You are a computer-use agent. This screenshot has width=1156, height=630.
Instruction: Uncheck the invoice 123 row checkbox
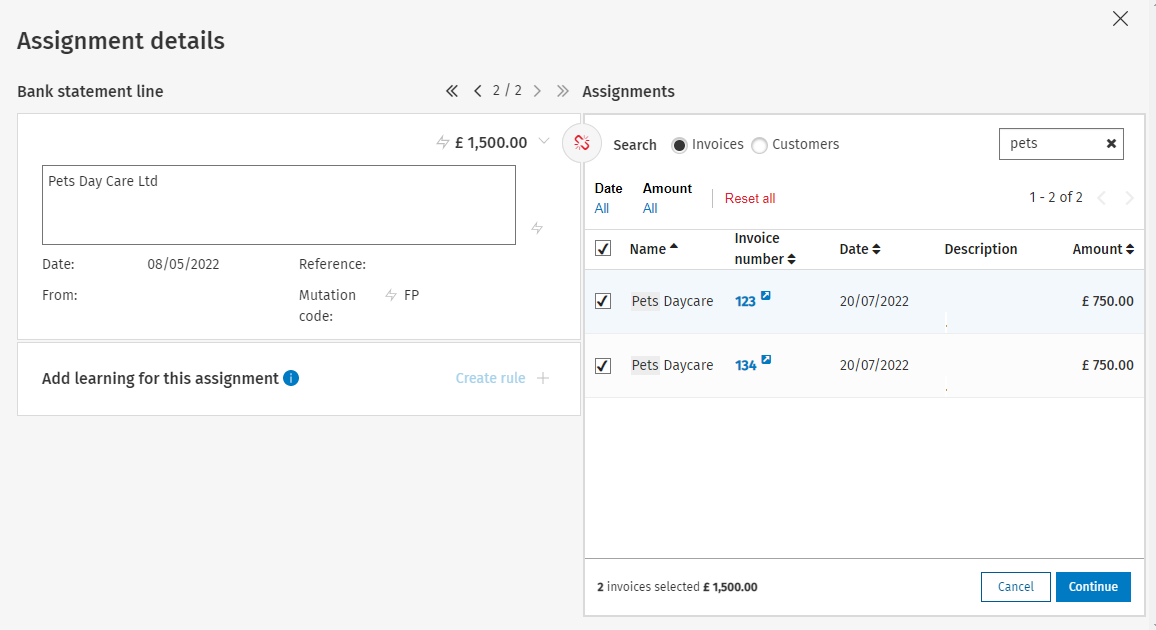tap(603, 301)
